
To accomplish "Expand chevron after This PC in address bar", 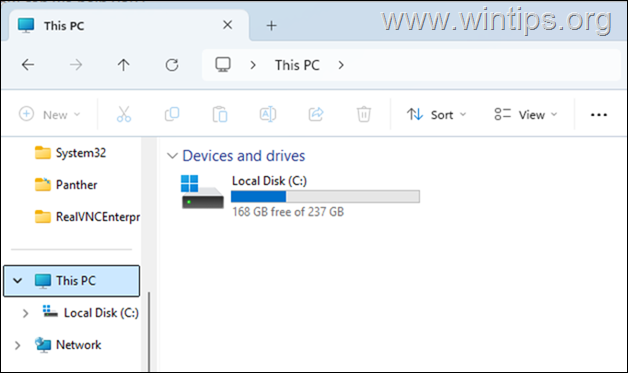I will [341, 65].
